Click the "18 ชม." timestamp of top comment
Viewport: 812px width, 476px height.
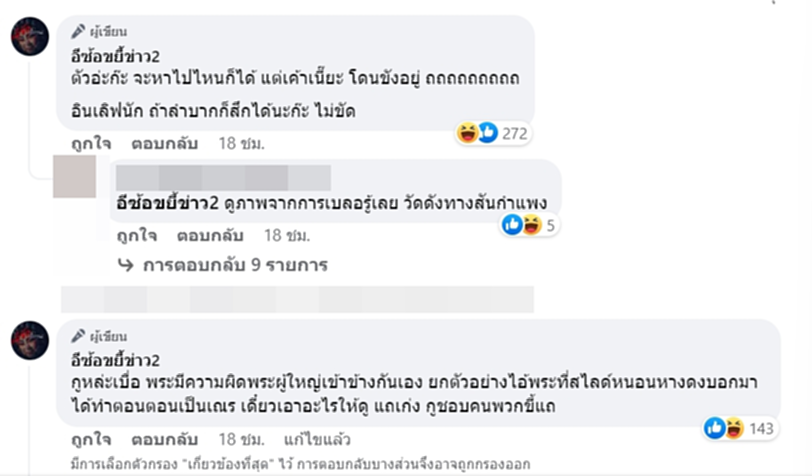point(241,144)
